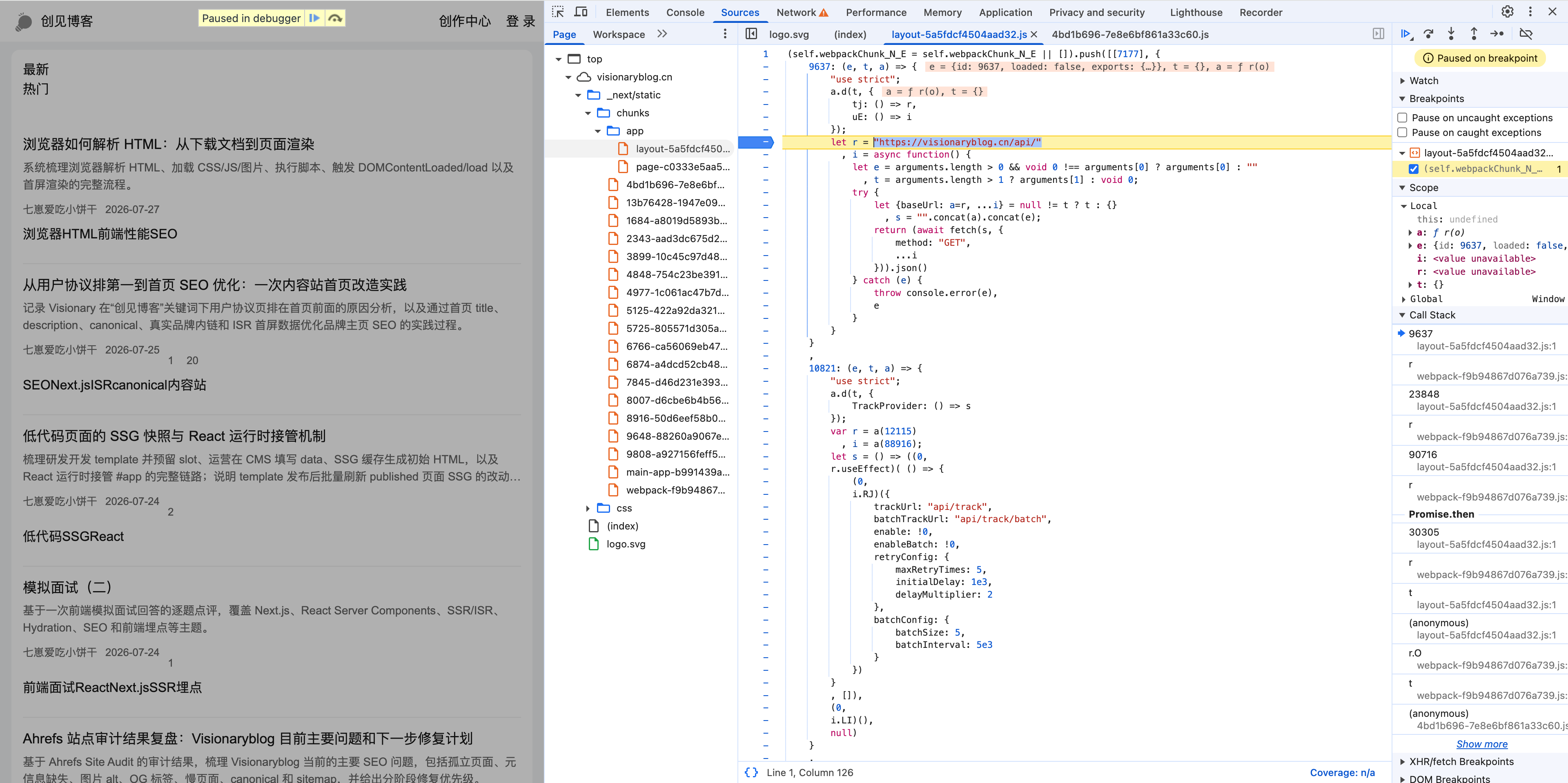
Task: Step over next function call
Action: (1428, 34)
